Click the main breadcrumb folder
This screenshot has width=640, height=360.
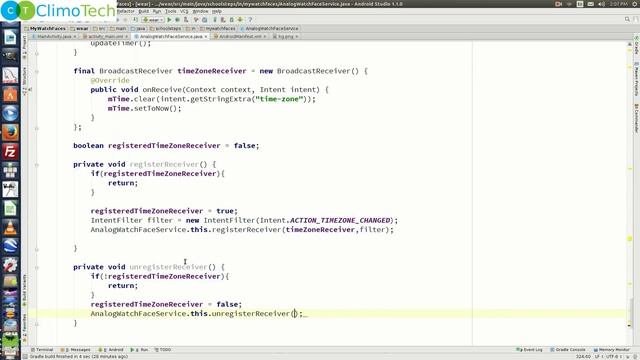pyautogui.click(x=118, y=29)
